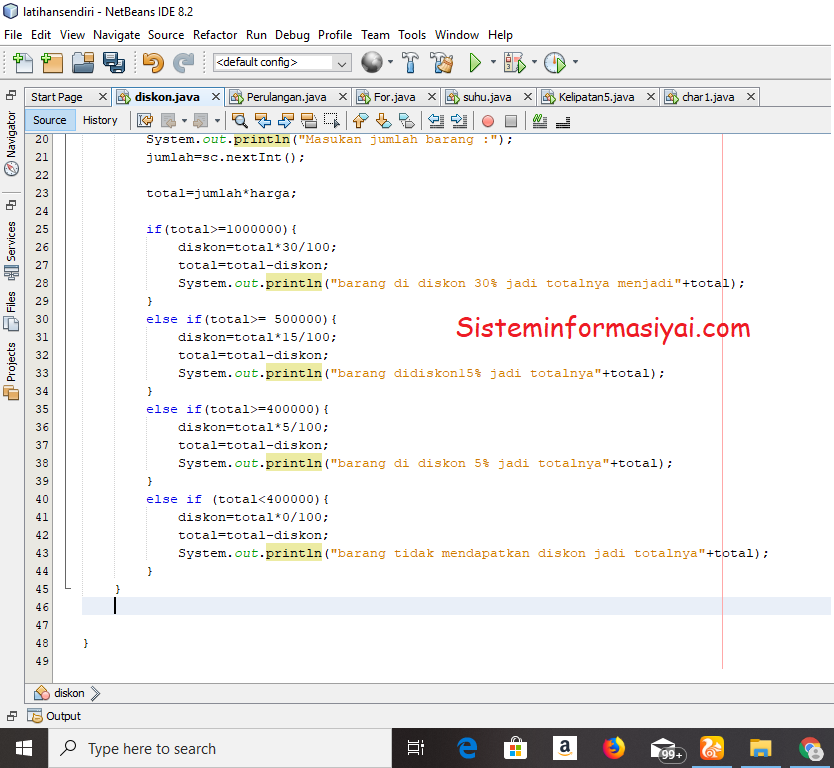Toggle Rectangular Selection mode

331,120
